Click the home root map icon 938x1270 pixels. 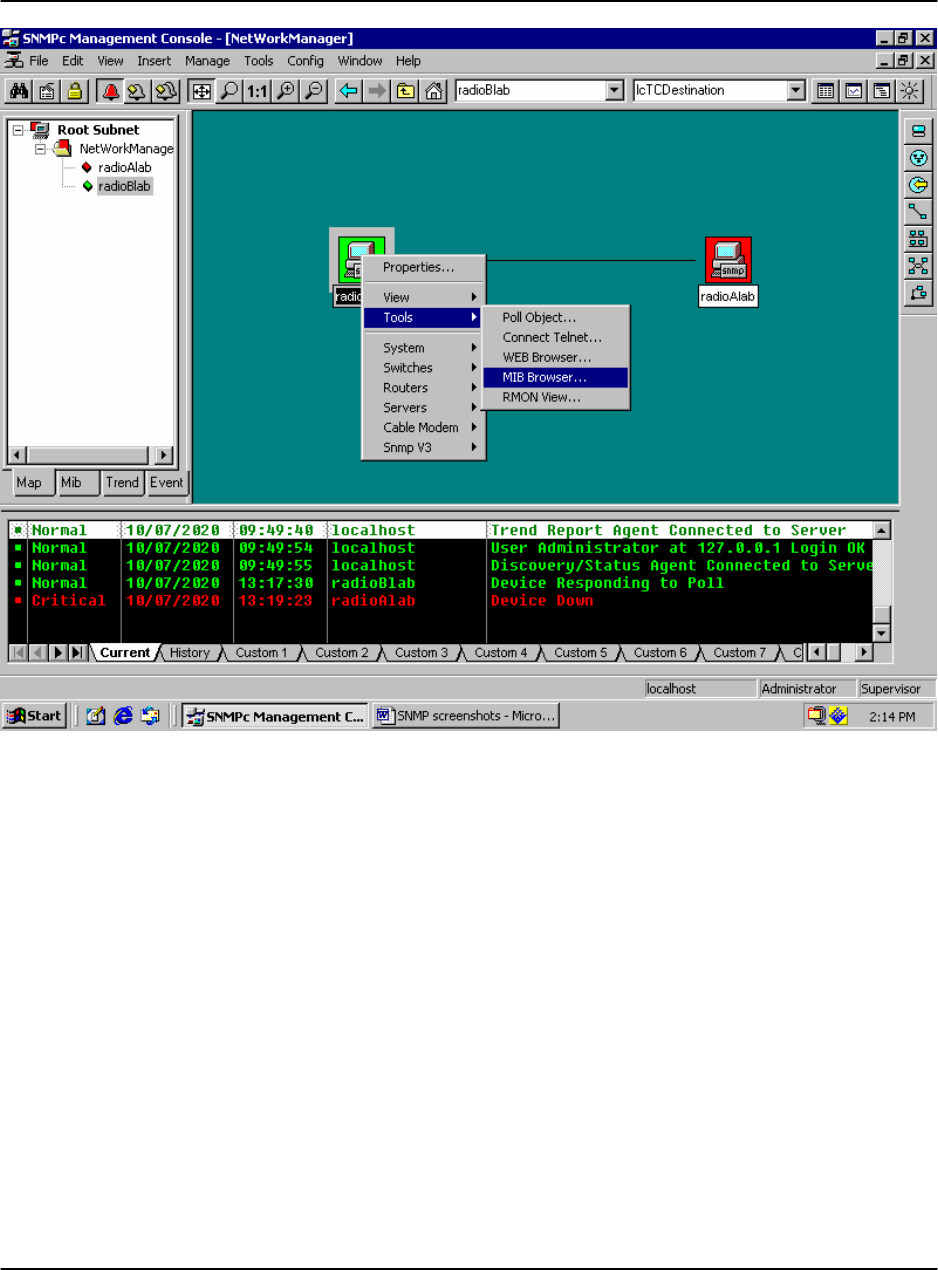pyautogui.click(x=433, y=90)
